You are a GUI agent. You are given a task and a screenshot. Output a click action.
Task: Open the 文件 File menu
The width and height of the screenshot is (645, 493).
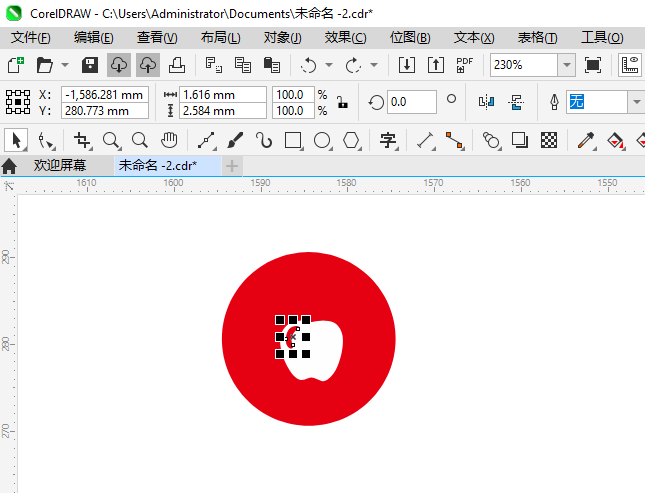[x=30, y=38]
